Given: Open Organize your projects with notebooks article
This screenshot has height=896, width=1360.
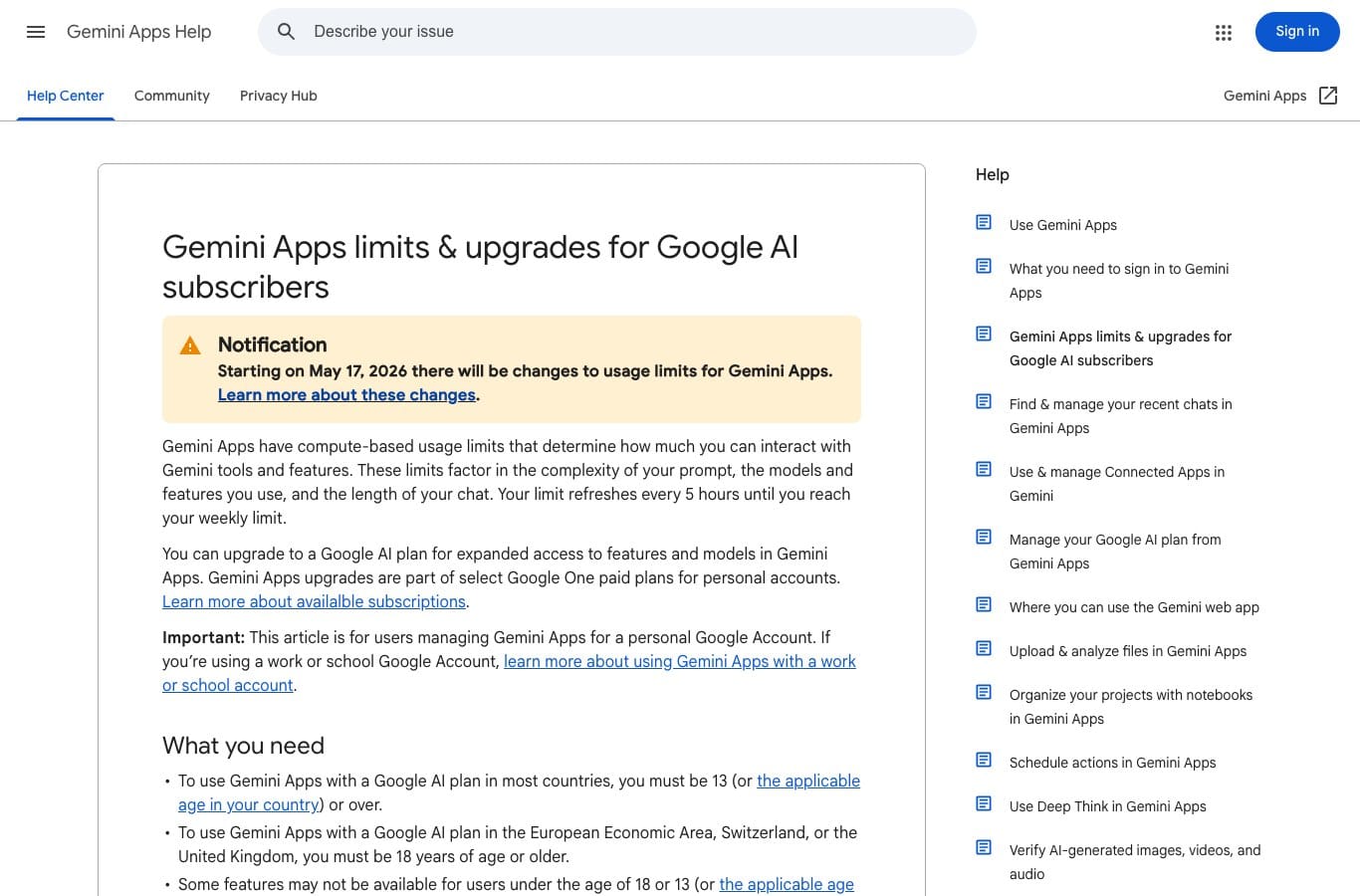Looking at the screenshot, I should (x=1131, y=707).
